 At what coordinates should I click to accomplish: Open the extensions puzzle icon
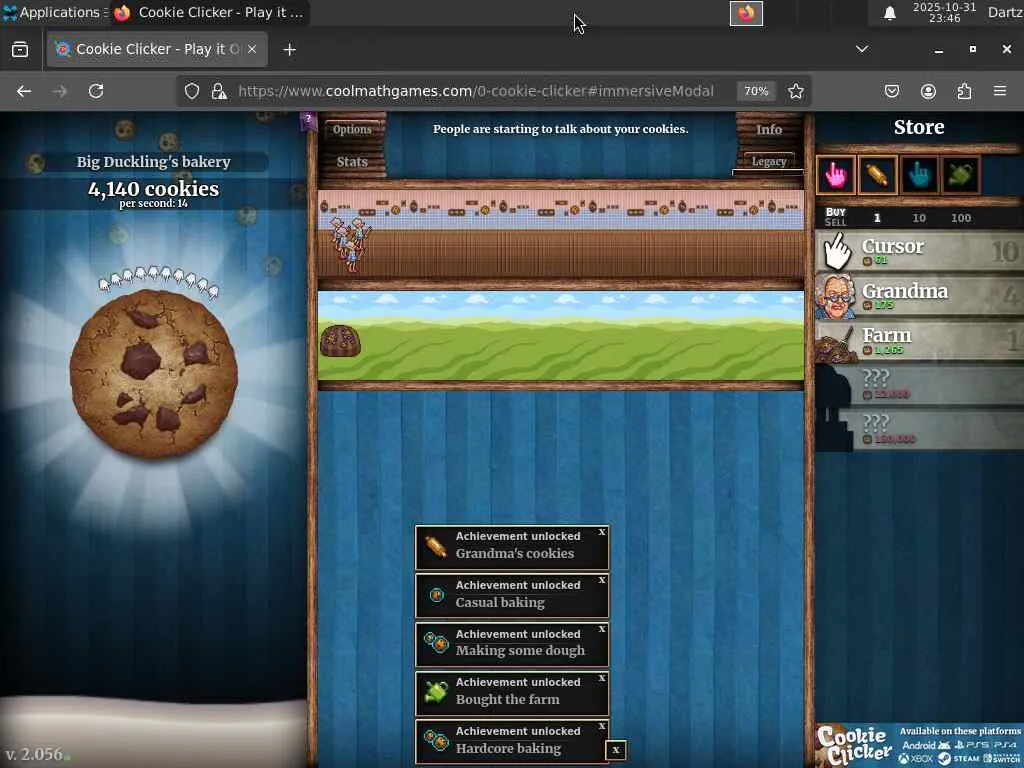pos(964,91)
